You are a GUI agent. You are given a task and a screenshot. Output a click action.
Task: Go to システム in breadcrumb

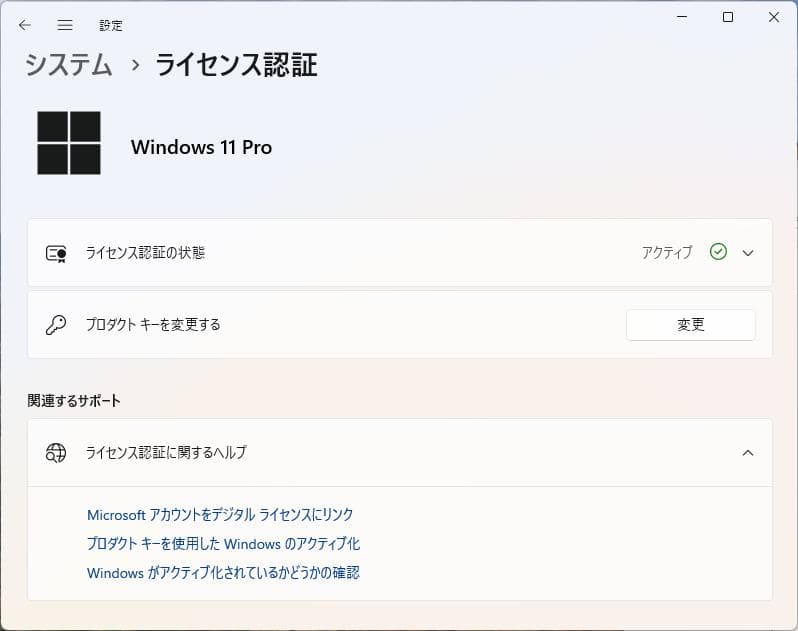(x=69, y=65)
